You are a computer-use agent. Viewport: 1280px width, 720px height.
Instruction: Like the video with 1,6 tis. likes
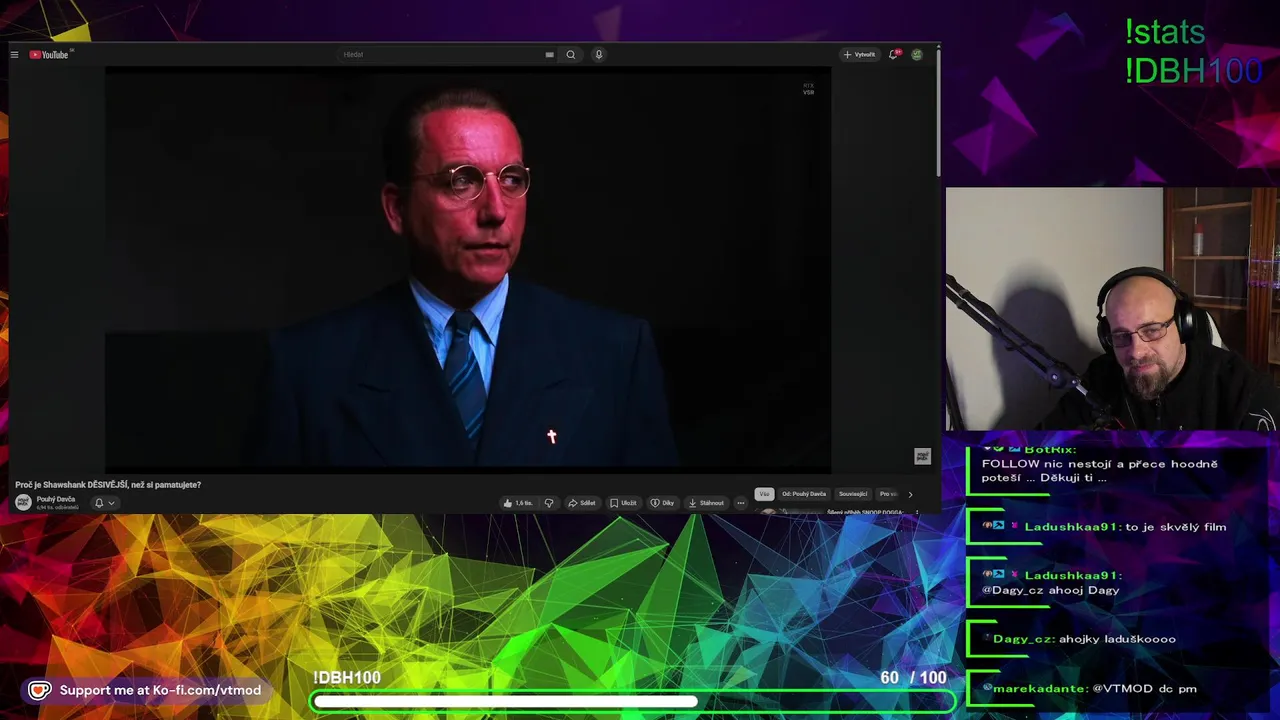[518, 503]
